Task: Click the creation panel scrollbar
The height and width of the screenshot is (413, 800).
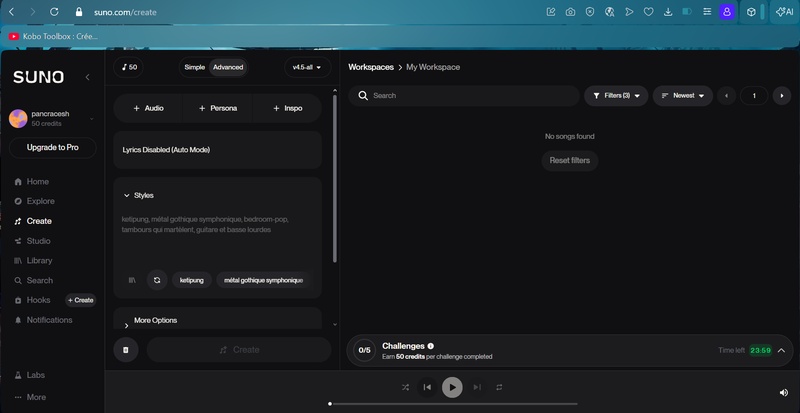Action: tap(335, 179)
